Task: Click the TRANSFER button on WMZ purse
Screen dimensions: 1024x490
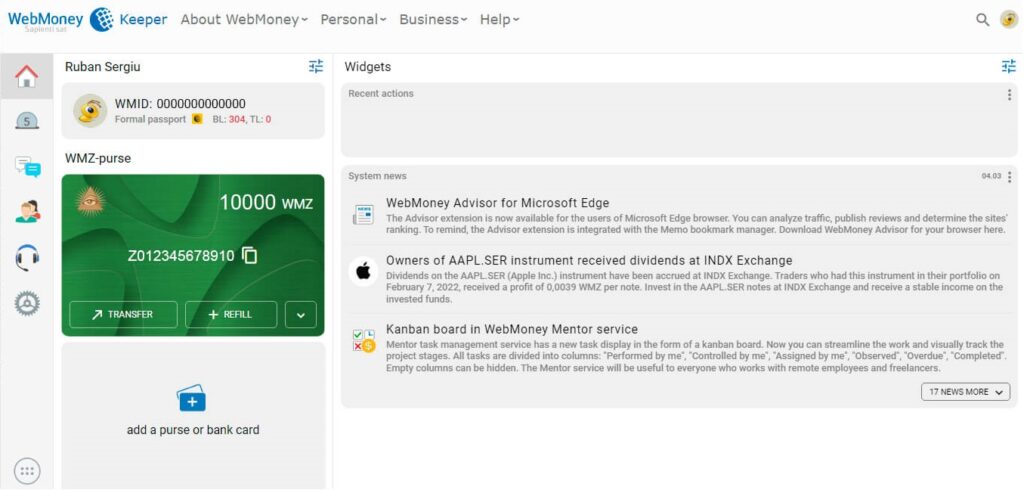Action: point(123,315)
